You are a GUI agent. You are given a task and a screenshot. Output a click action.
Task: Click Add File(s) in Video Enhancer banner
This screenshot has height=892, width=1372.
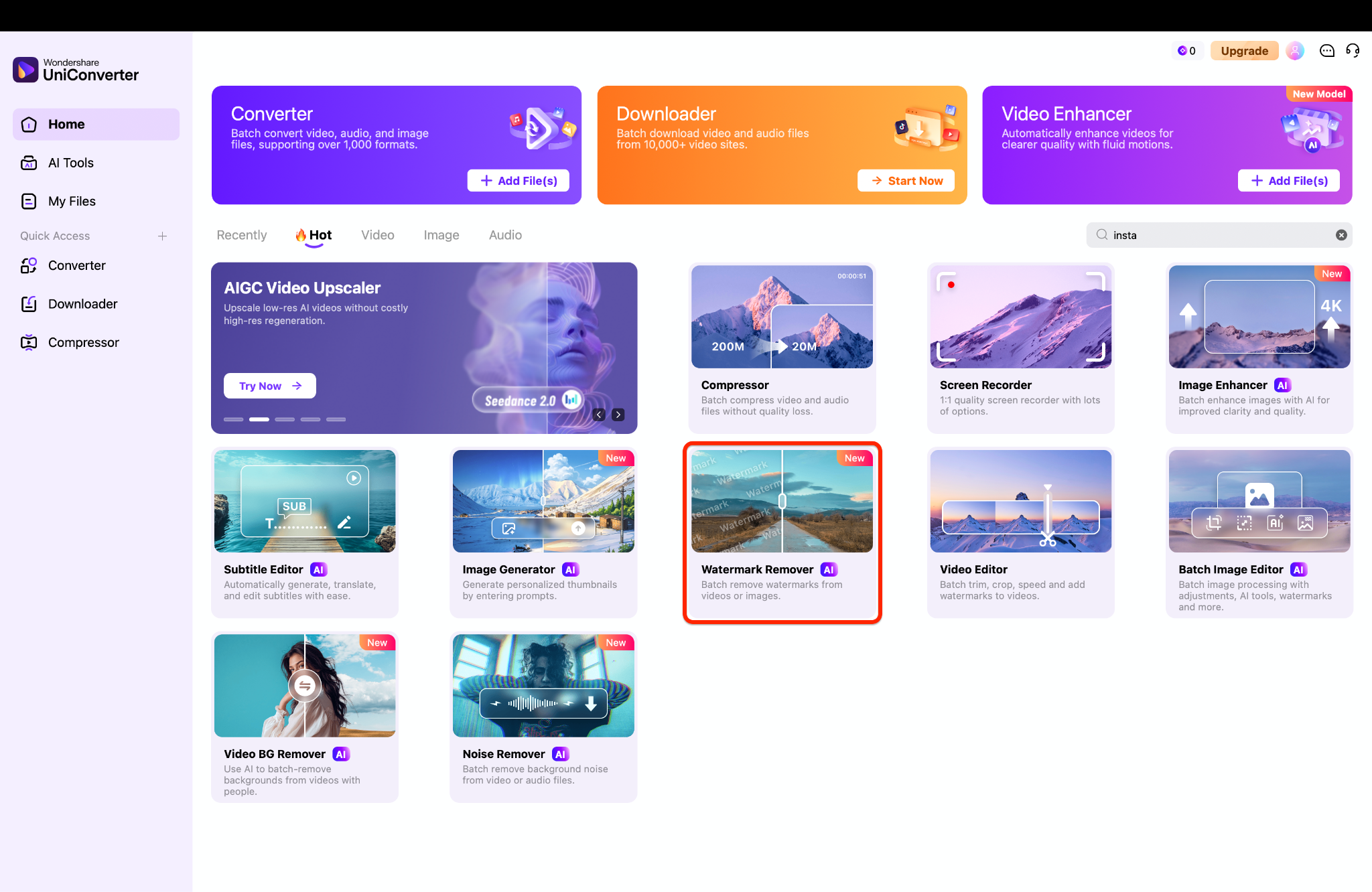pyautogui.click(x=1289, y=181)
